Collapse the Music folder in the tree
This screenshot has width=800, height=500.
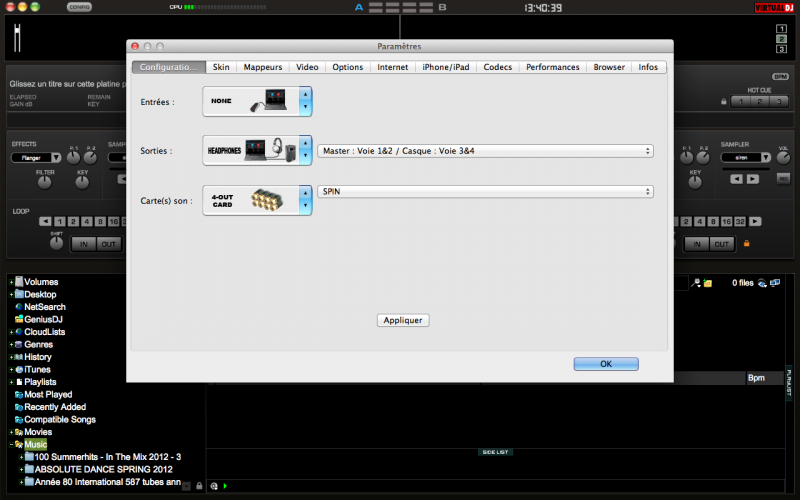tap(12, 444)
